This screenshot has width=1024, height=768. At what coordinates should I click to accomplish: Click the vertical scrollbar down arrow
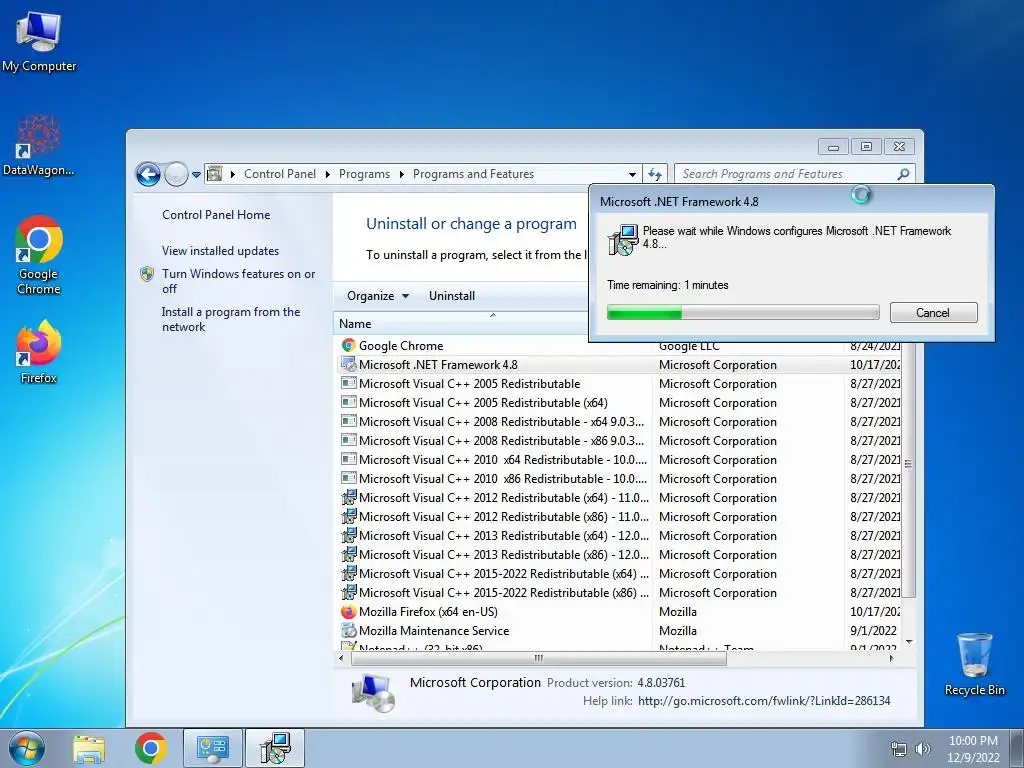908,642
